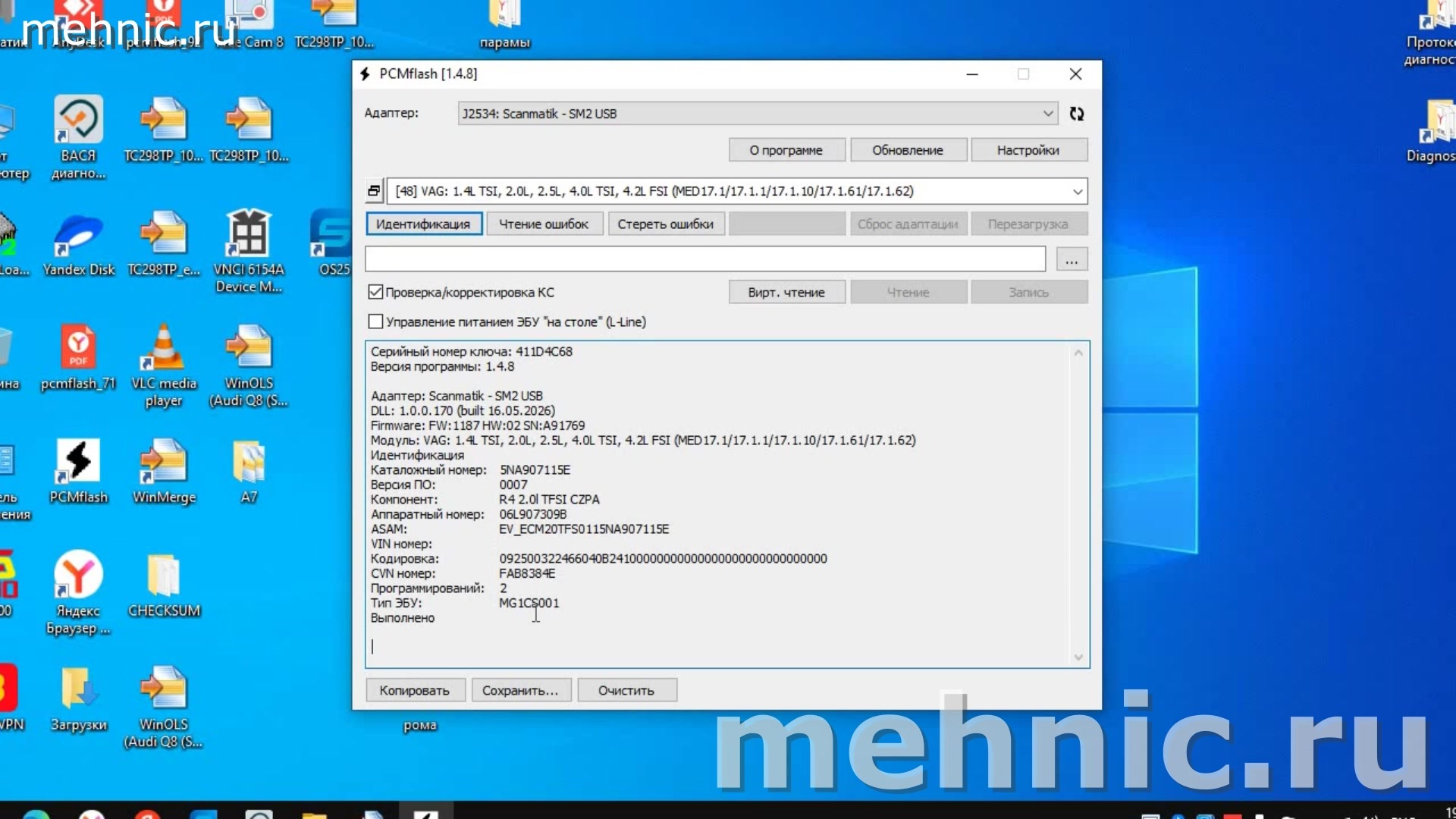Open WinOLS shortcut beside Загрузки
The height and width of the screenshot is (819, 1456).
[x=164, y=708]
